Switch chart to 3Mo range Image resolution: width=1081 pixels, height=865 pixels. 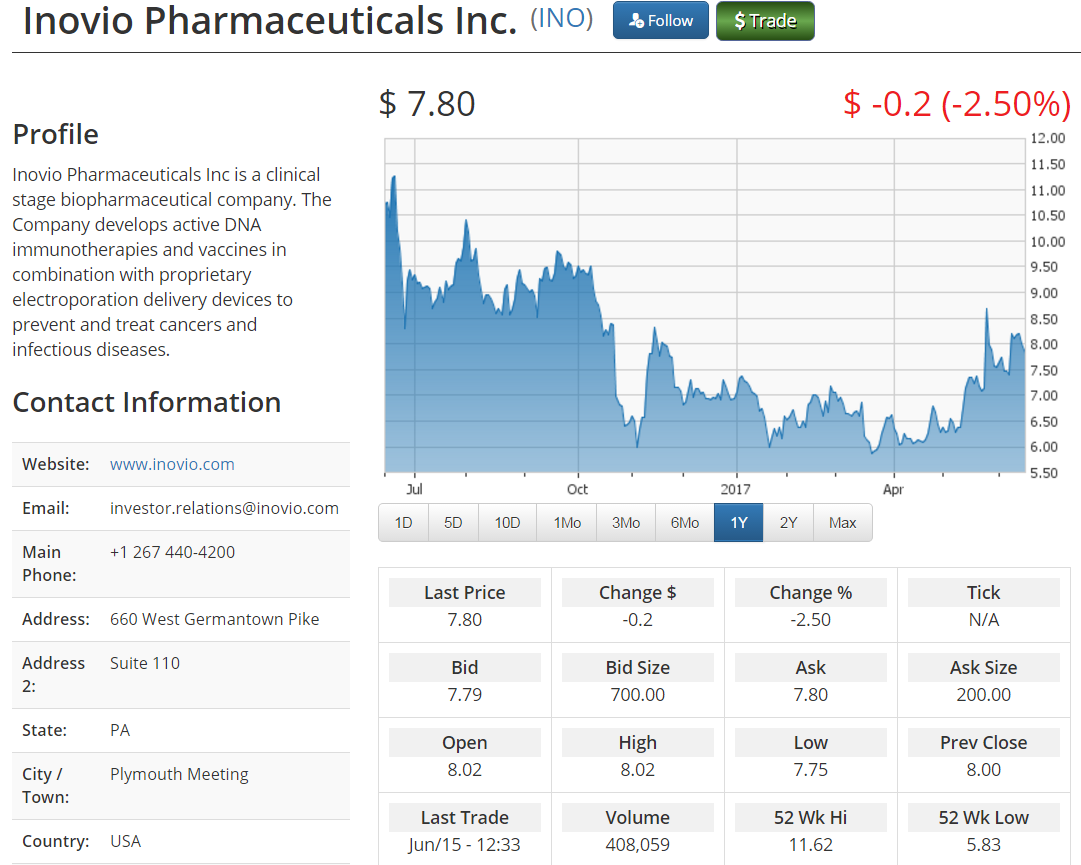(626, 522)
